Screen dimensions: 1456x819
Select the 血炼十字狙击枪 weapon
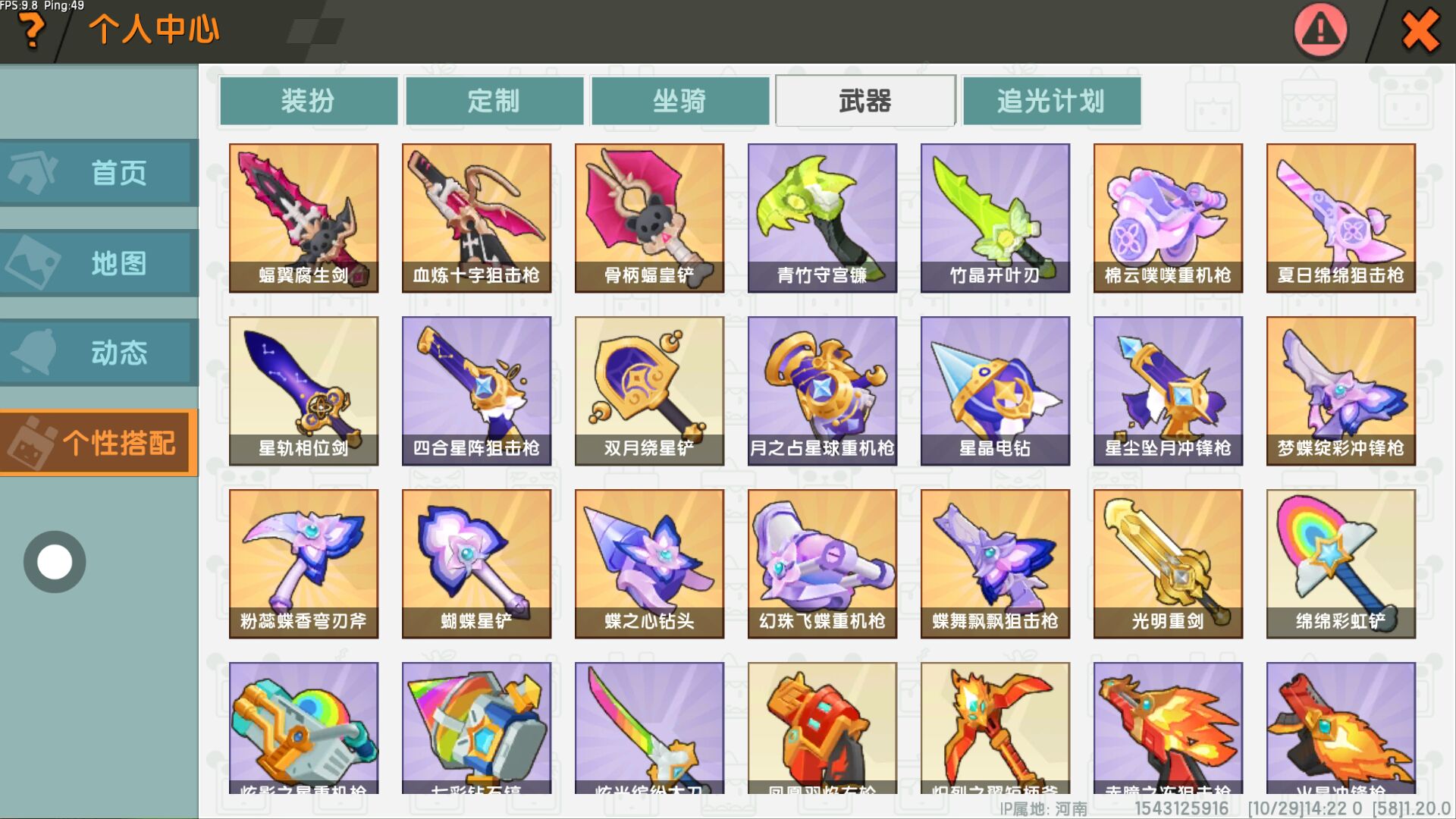click(476, 218)
